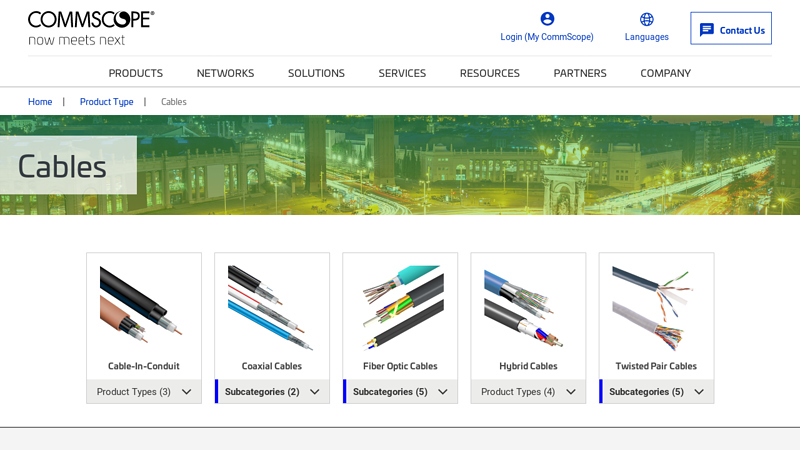Click the Hybrid Cables title link
800x450 pixels.
coord(528,366)
